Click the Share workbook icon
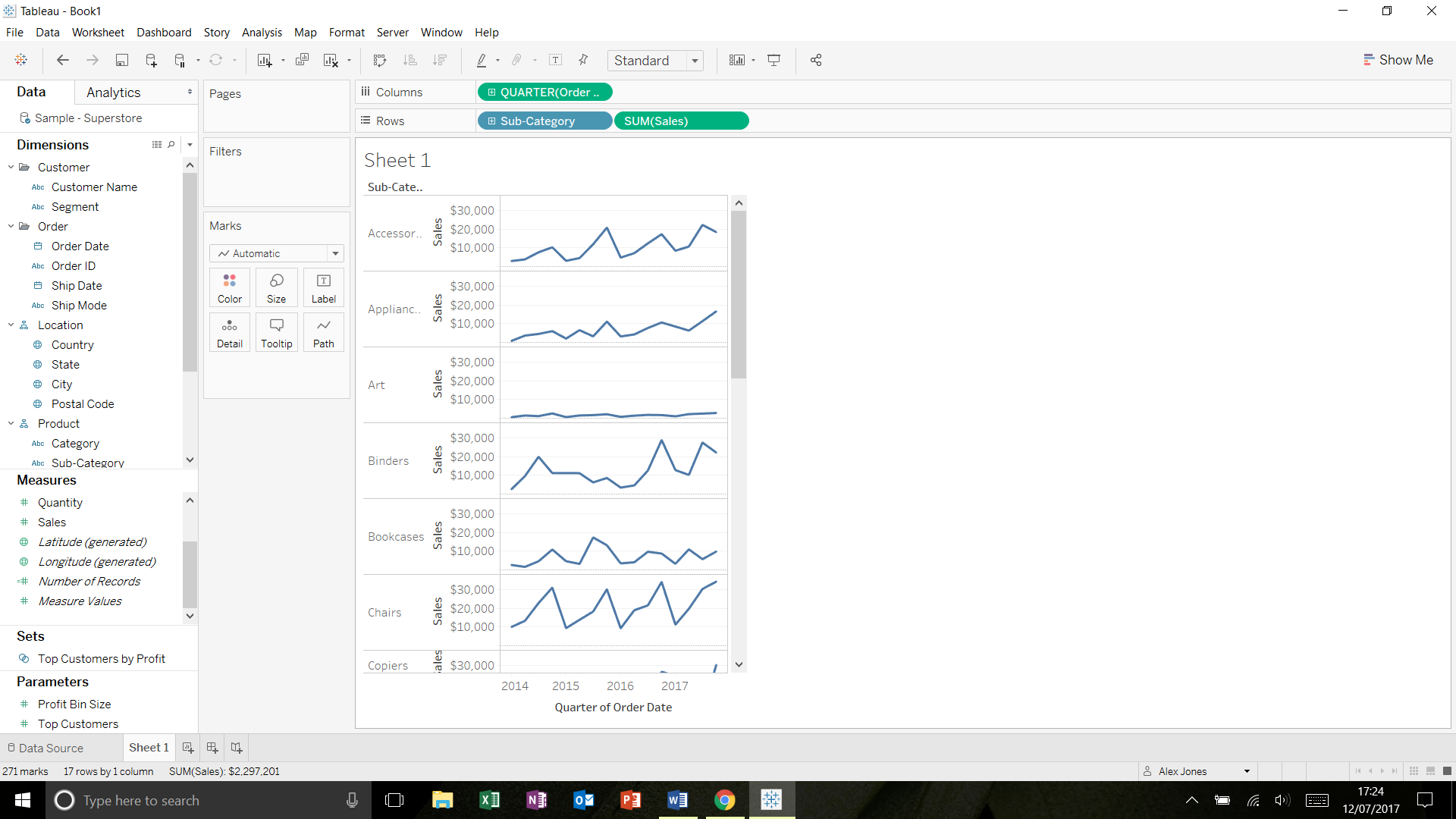This screenshot has width=1456, height=819. 816,61
